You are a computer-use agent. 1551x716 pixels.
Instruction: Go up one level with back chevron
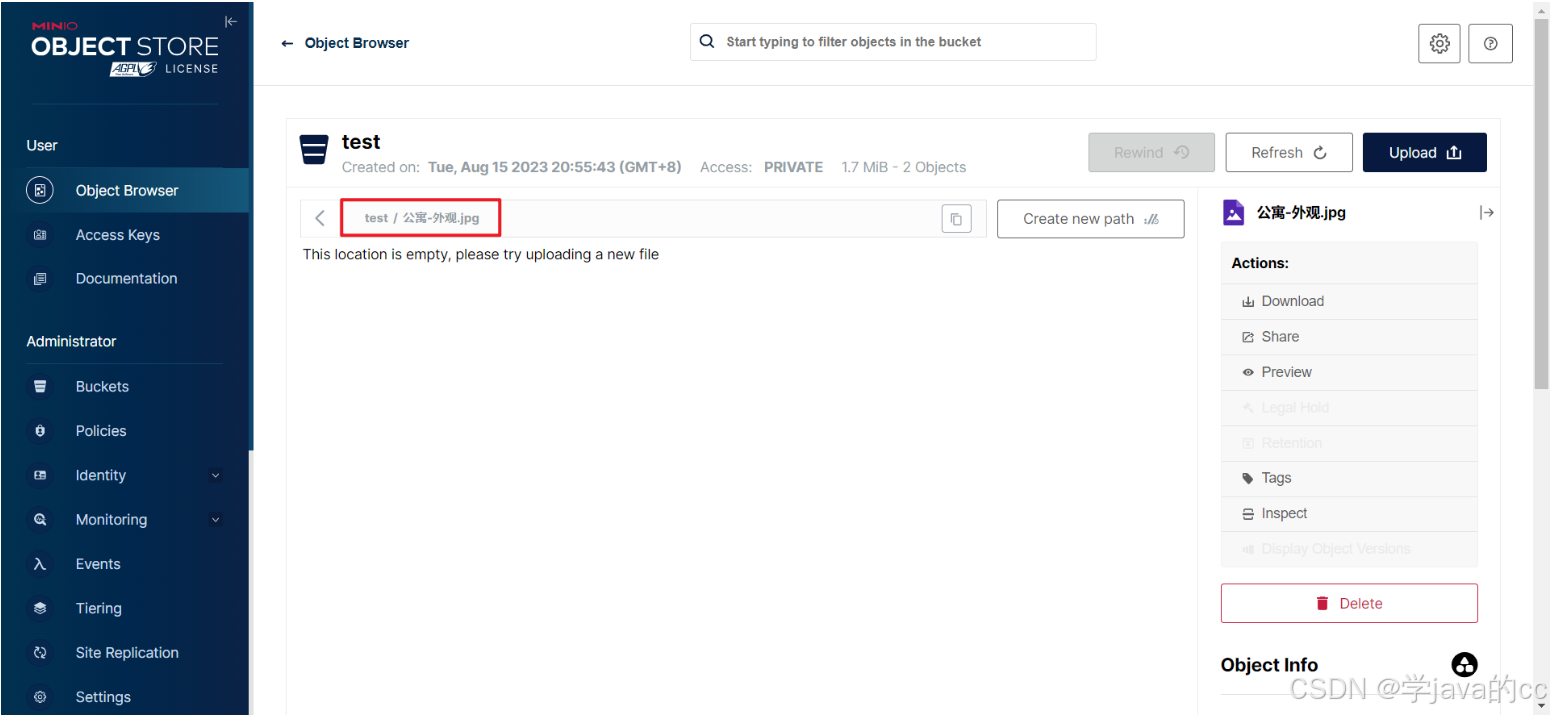(x=320, y=218)
